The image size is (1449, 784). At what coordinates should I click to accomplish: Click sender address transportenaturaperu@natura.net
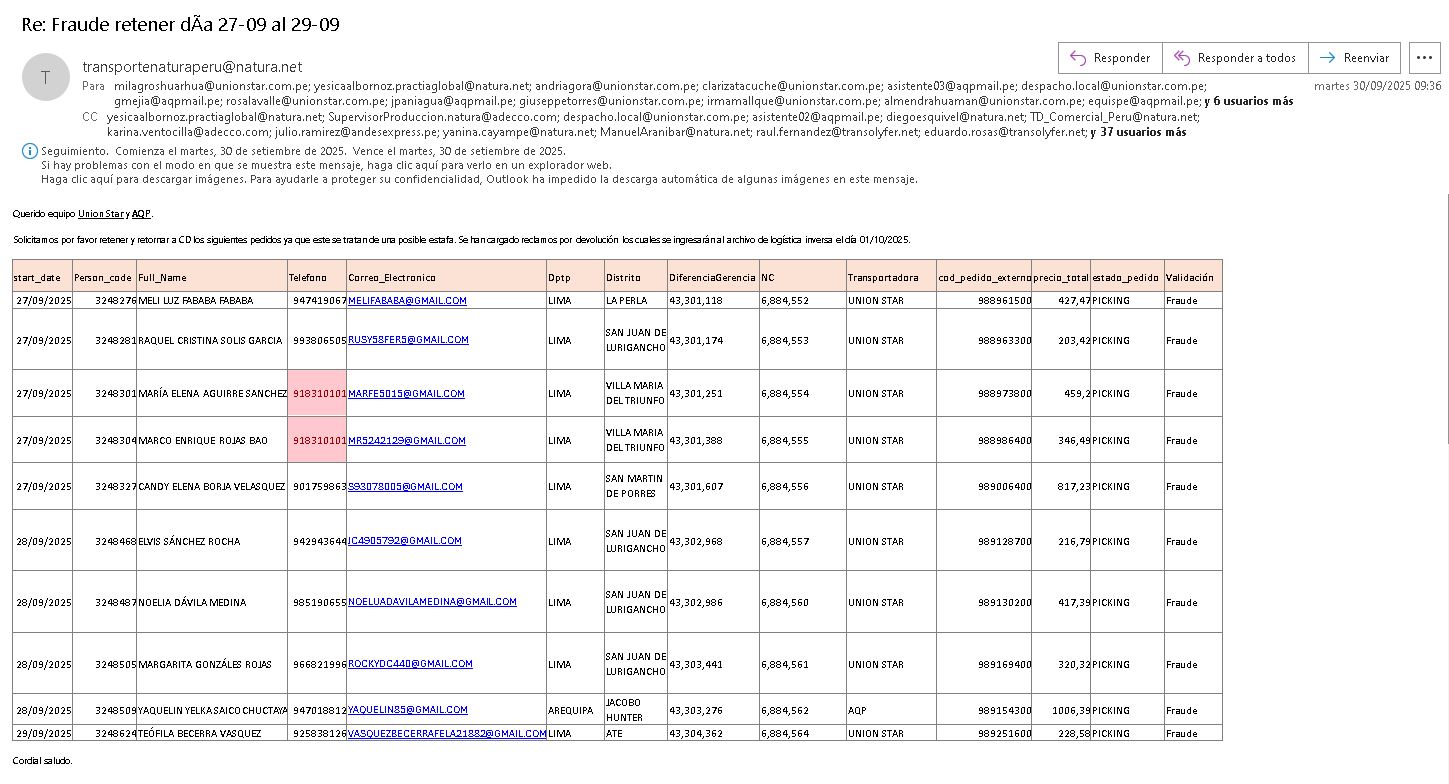tap(192, 67)
